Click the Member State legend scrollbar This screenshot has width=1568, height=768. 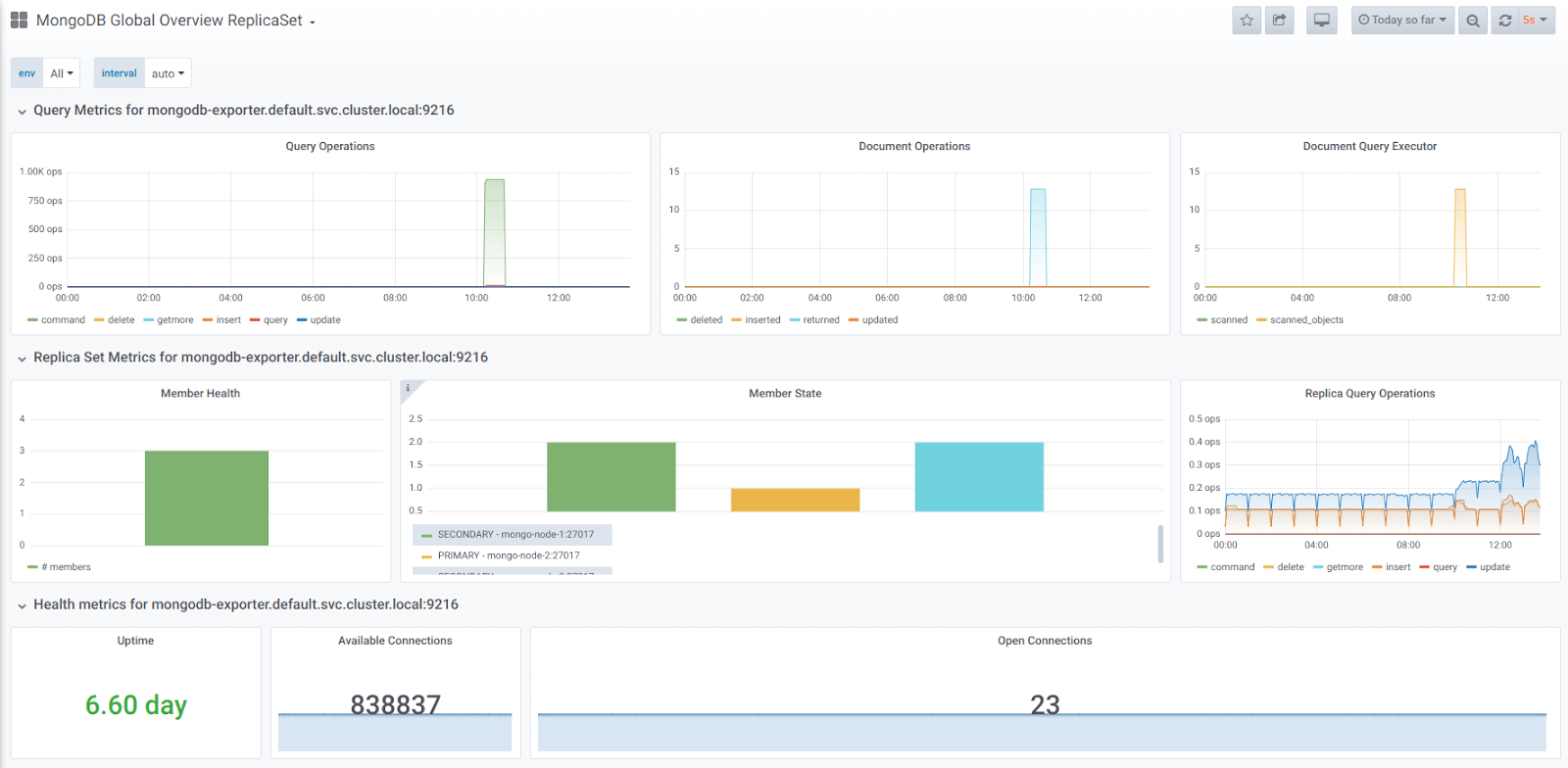pos(1160,544)
